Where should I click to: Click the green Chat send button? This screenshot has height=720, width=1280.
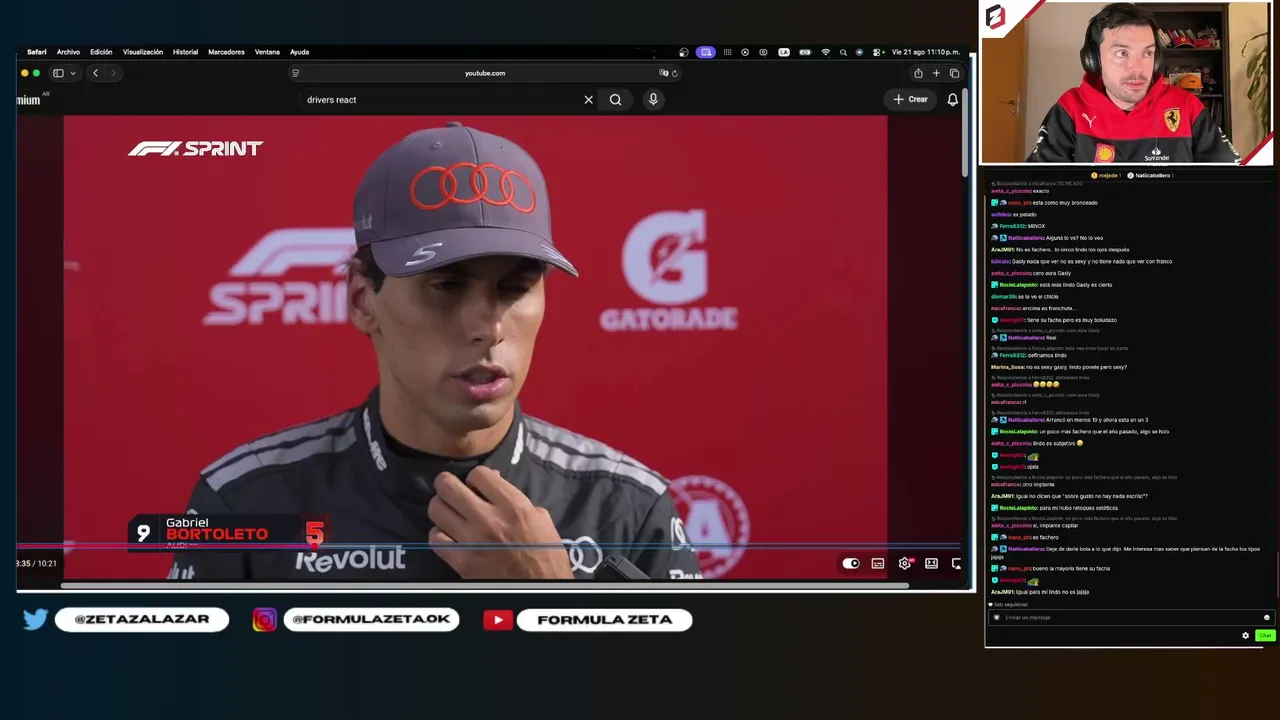(x=1265, y=636)
